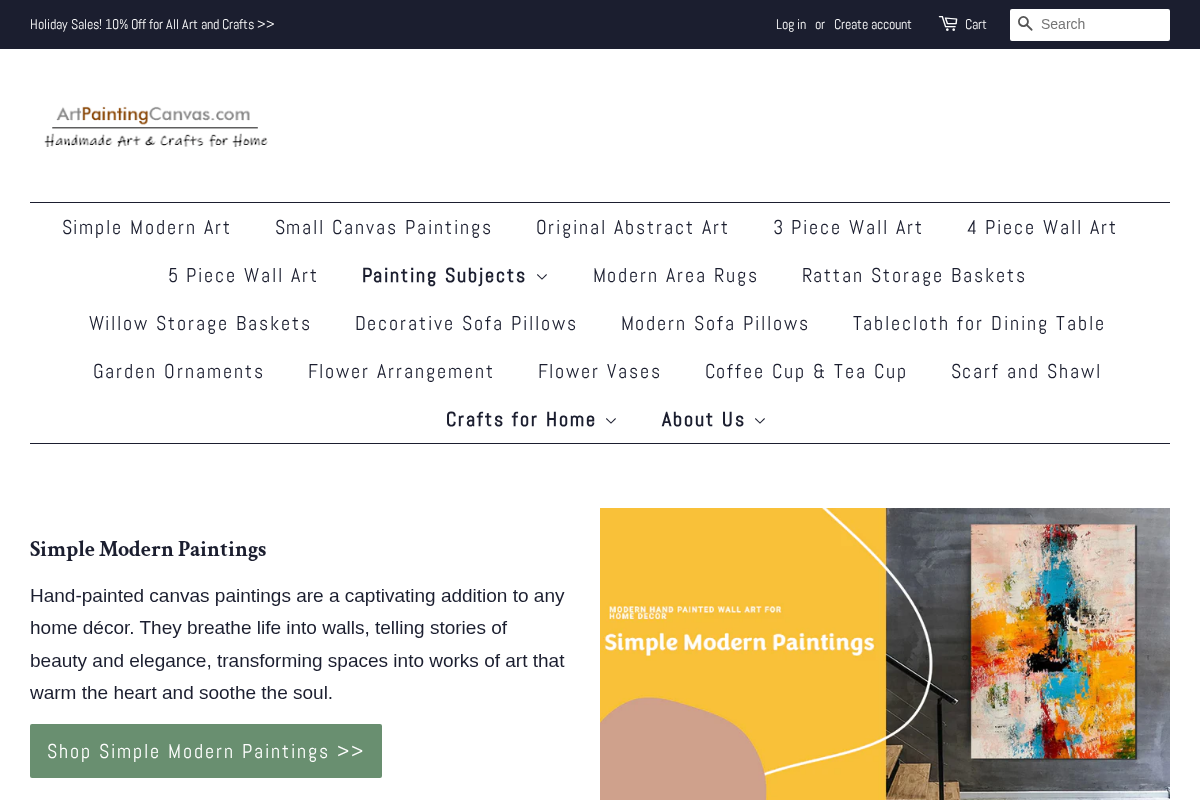Click the Simple Modern Paintings banner image

[885, 654]
